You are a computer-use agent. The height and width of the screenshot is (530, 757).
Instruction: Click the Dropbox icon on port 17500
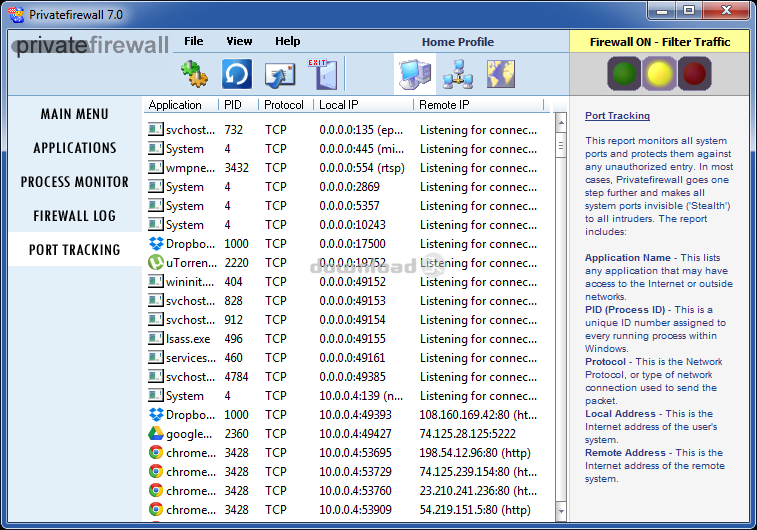(x=156, y=244)
